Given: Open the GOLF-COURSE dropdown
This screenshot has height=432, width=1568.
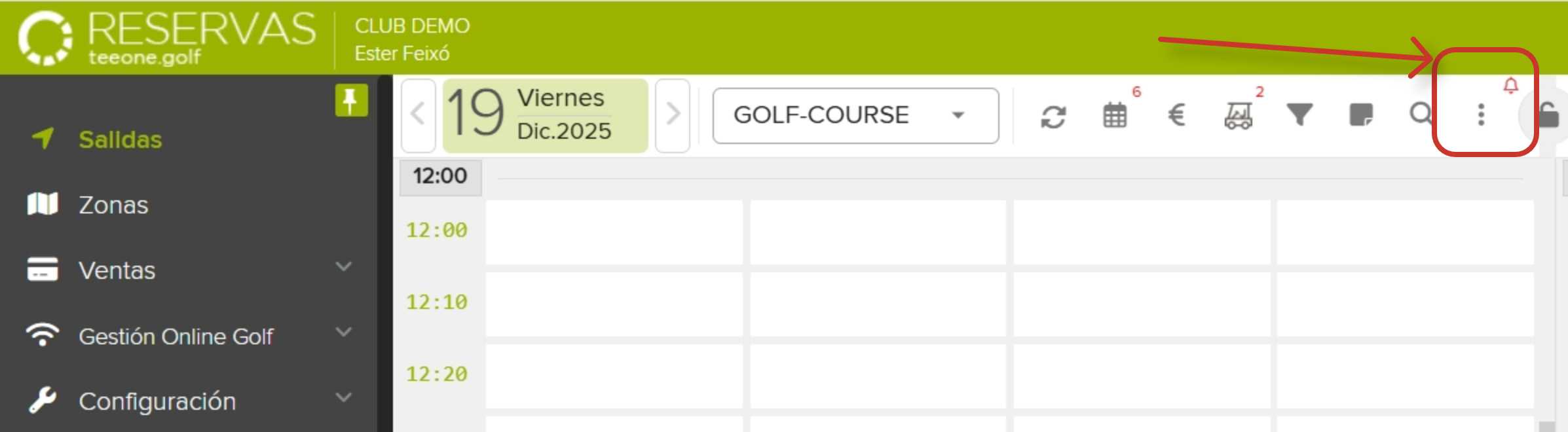Looking at the screenshot, I should click(x=855, y=116).
